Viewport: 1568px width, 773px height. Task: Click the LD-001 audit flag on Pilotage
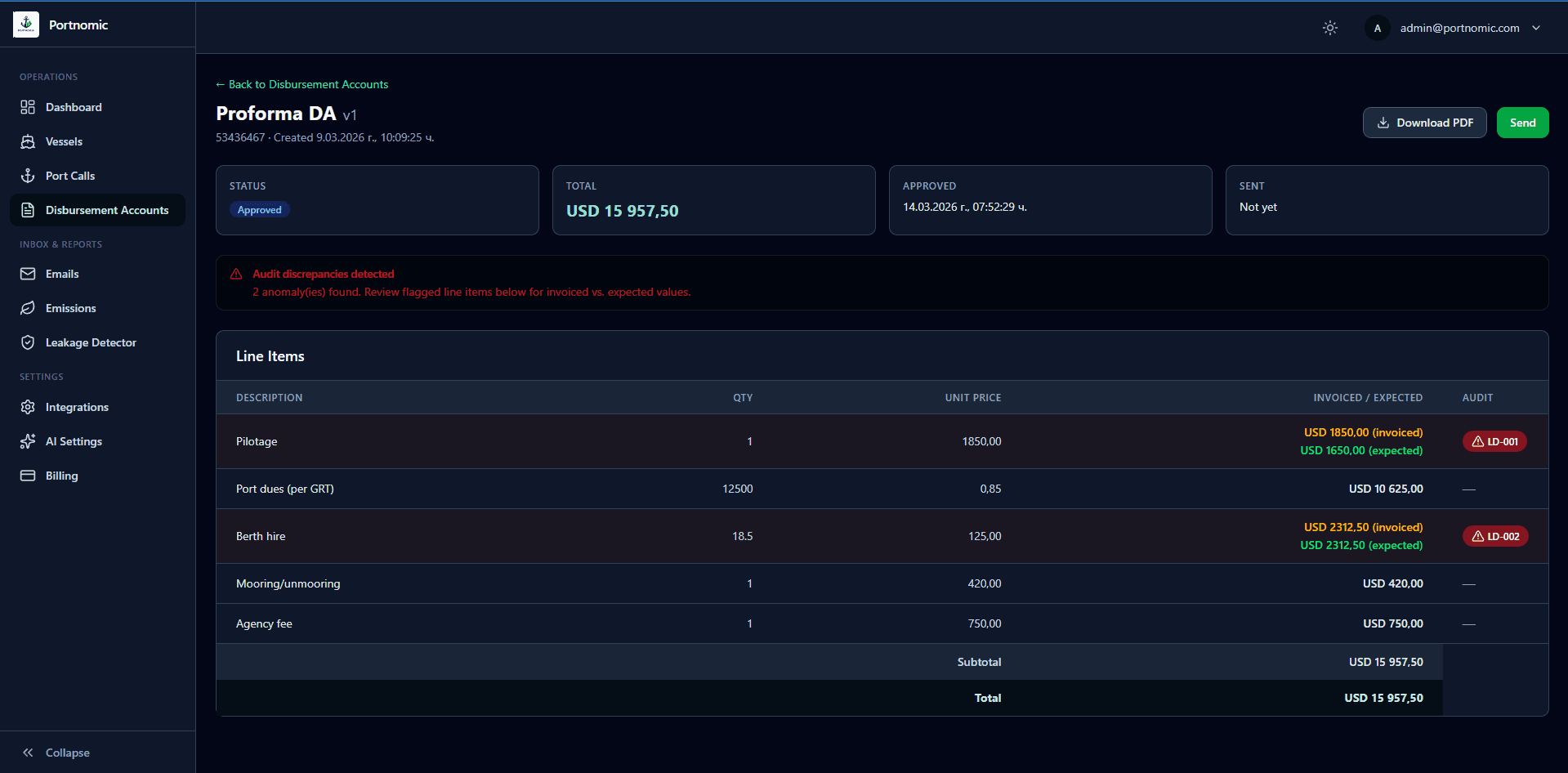[1494, 441]
